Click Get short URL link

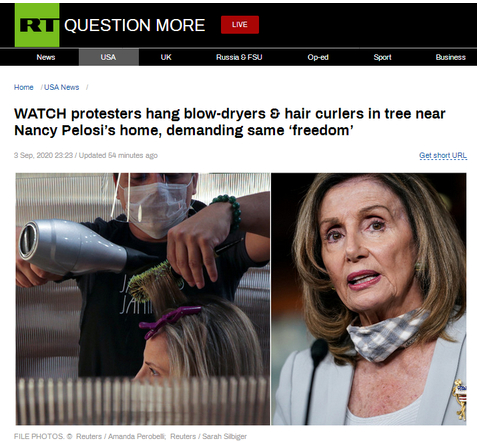443,155
